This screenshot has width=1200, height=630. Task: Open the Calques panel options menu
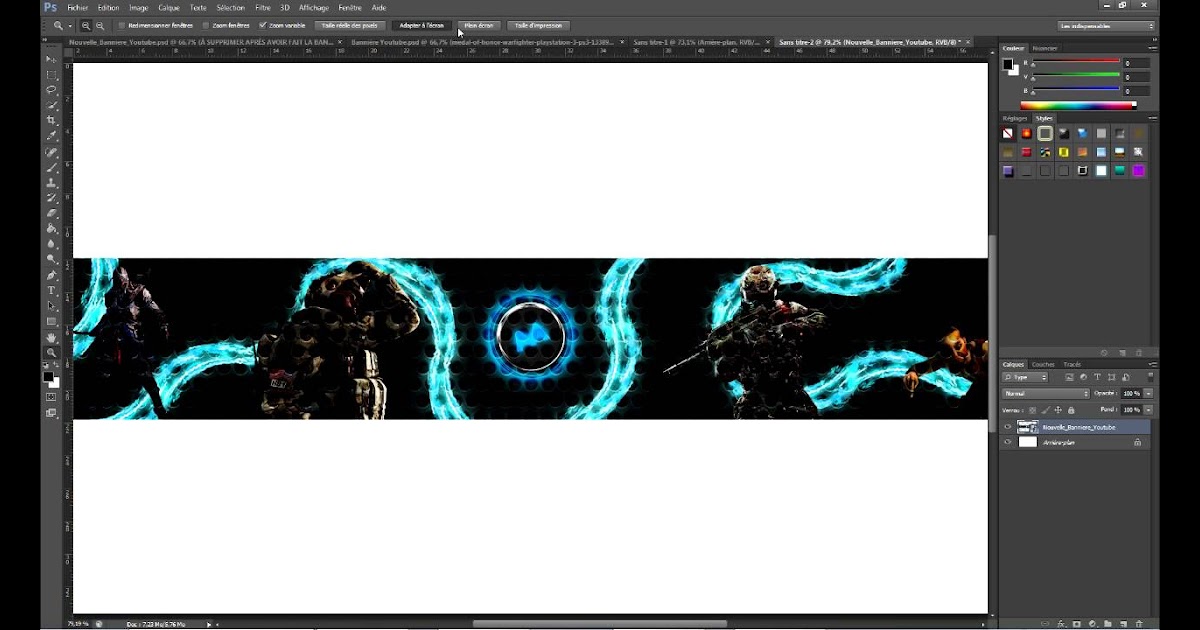point(1152,364)
